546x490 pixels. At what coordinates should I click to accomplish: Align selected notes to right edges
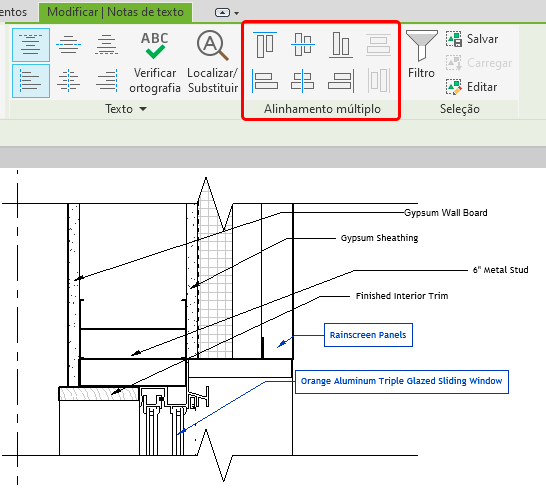tap(341, 81)
